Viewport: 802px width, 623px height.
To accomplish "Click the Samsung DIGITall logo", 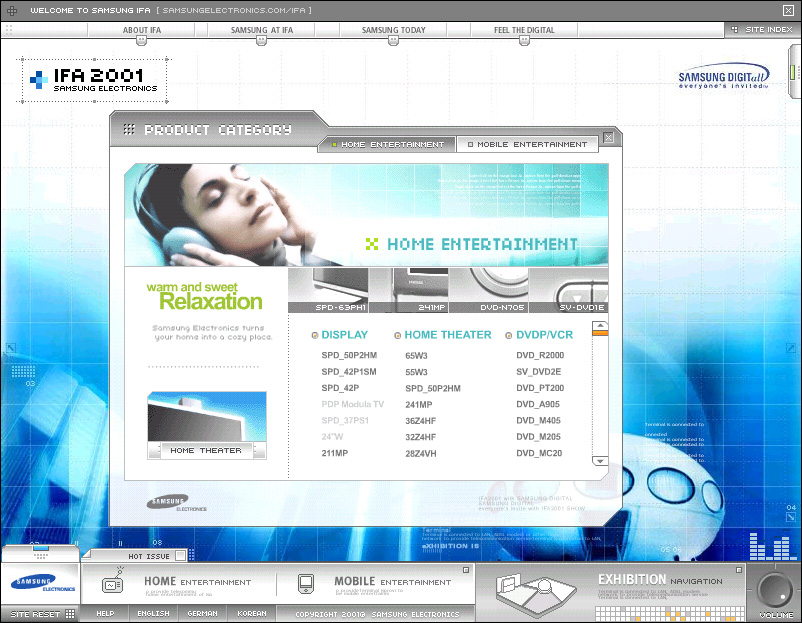I will tap(723, 76).
